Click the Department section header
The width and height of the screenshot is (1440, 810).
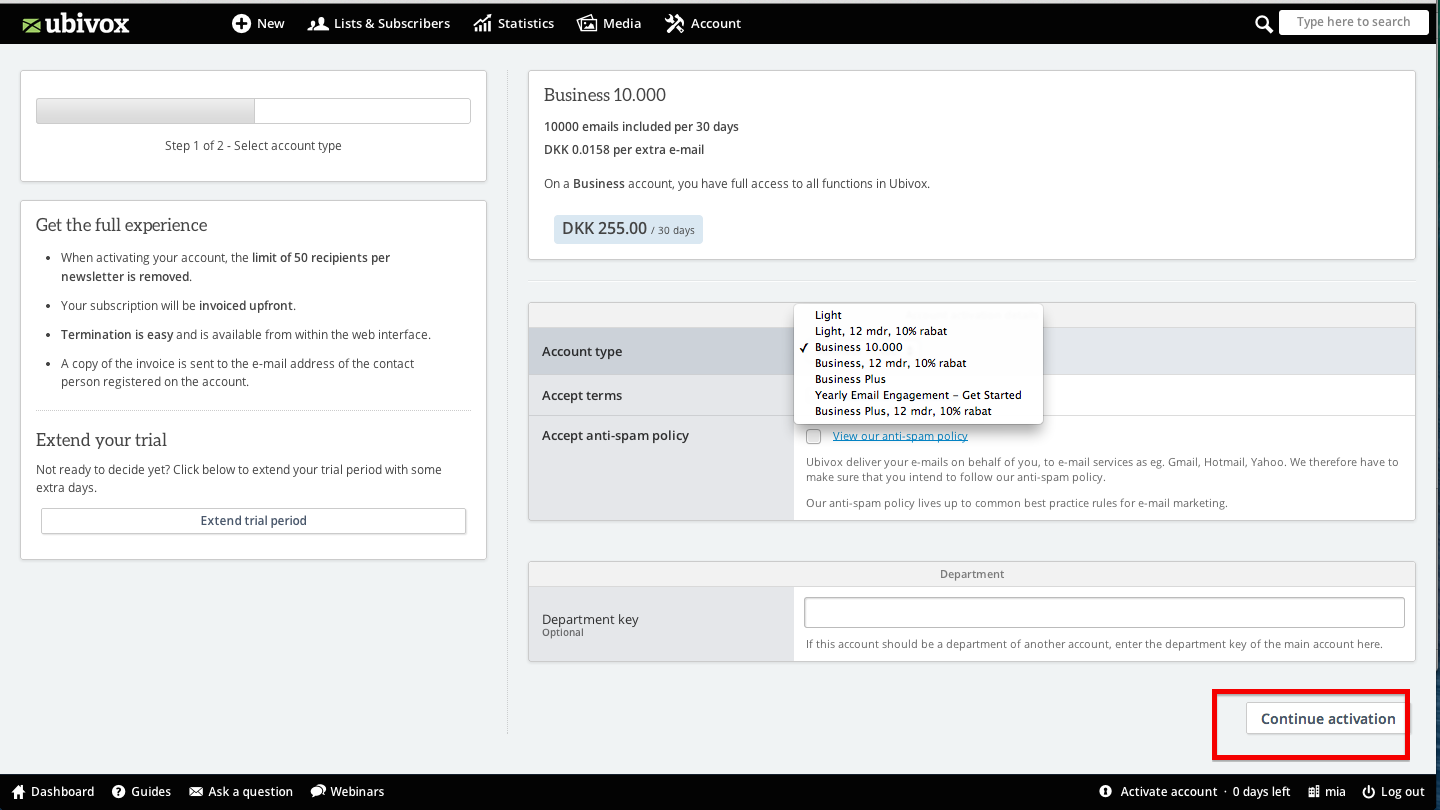972,574
